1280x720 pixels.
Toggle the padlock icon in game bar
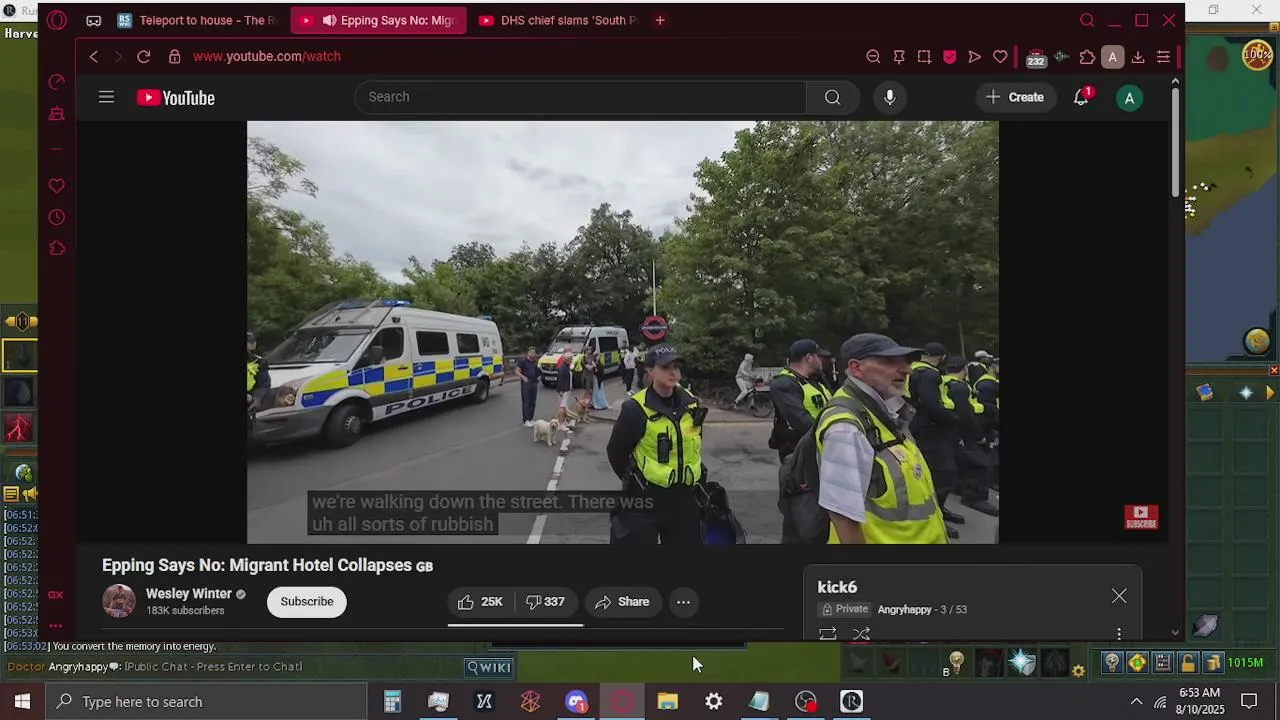pos(1188,662)
